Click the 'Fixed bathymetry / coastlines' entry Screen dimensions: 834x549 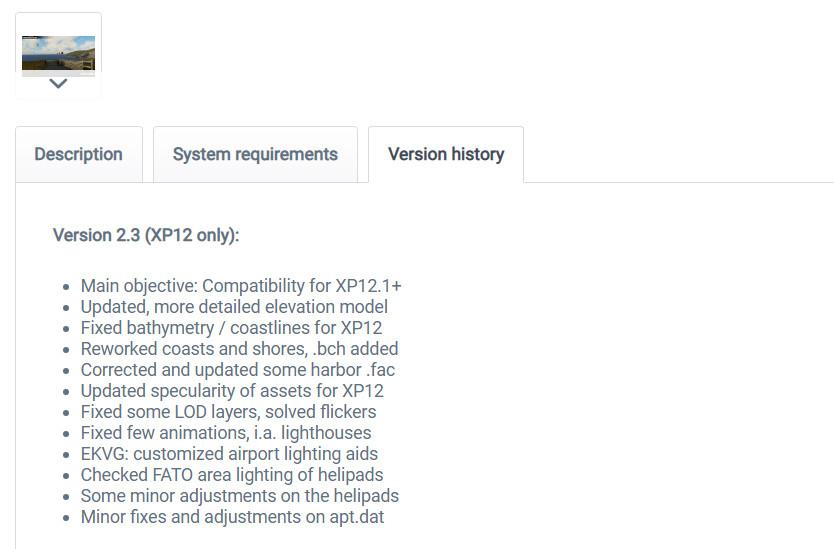click(231, 328)
